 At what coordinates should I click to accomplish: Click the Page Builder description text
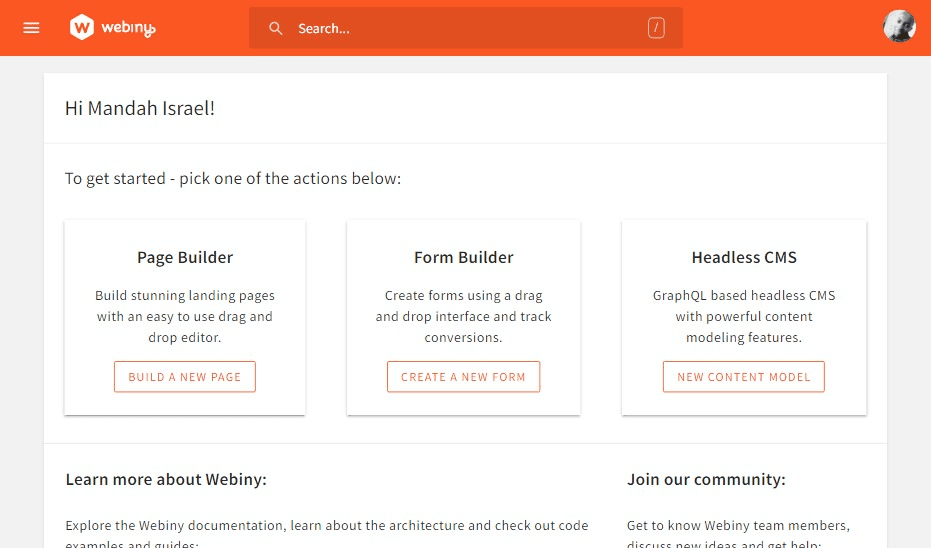pyautogui.click(x=185, y=316)
